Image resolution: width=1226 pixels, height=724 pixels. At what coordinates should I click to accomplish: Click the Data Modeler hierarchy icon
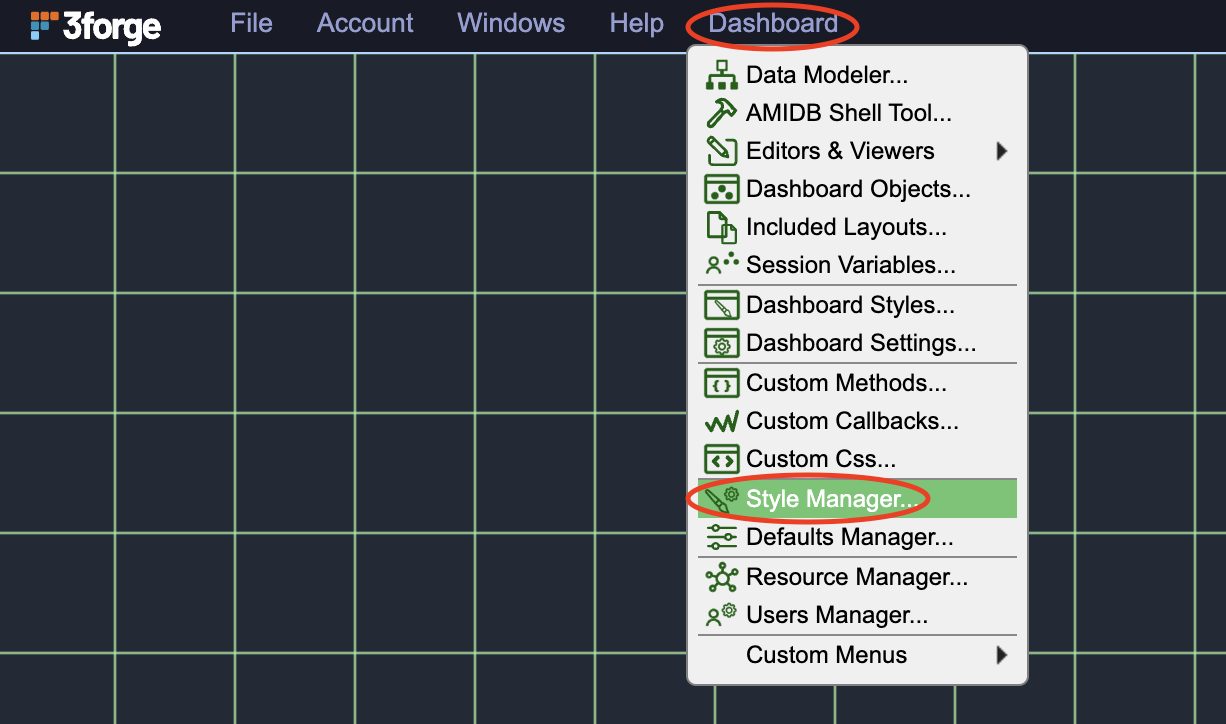tap(721, 75)
